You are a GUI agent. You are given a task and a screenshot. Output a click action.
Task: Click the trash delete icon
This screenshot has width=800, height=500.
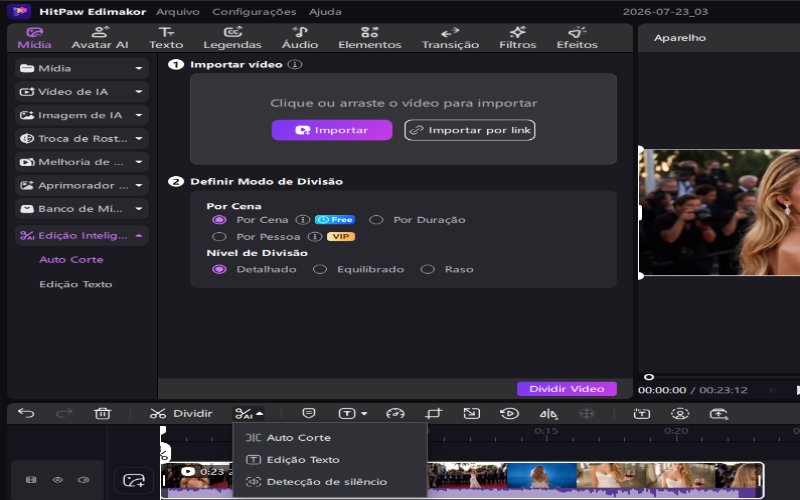[103, 413]
